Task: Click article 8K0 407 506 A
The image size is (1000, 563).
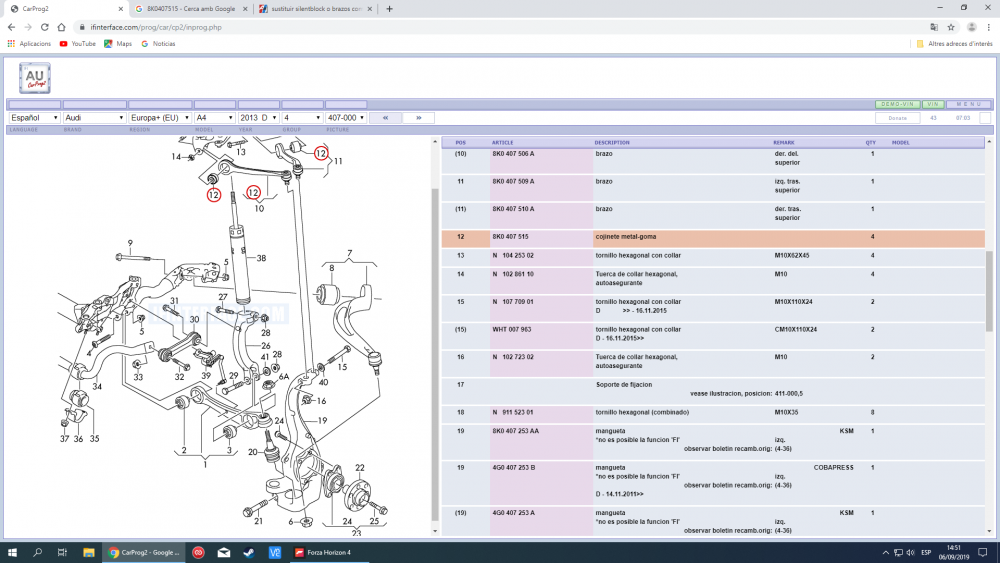Action: pyautogui.click(x=513, y=154)
